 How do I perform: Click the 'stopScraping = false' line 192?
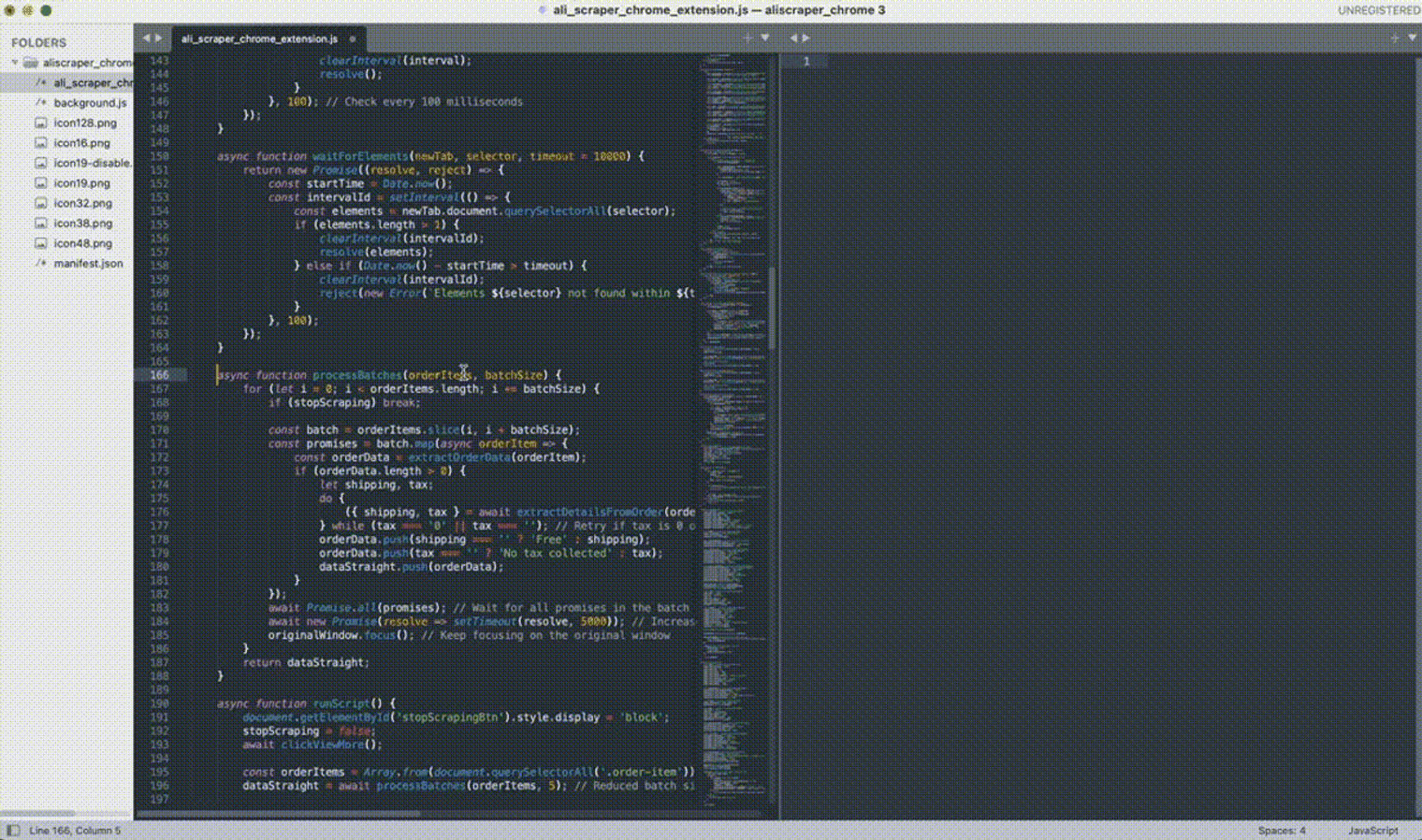309,731
